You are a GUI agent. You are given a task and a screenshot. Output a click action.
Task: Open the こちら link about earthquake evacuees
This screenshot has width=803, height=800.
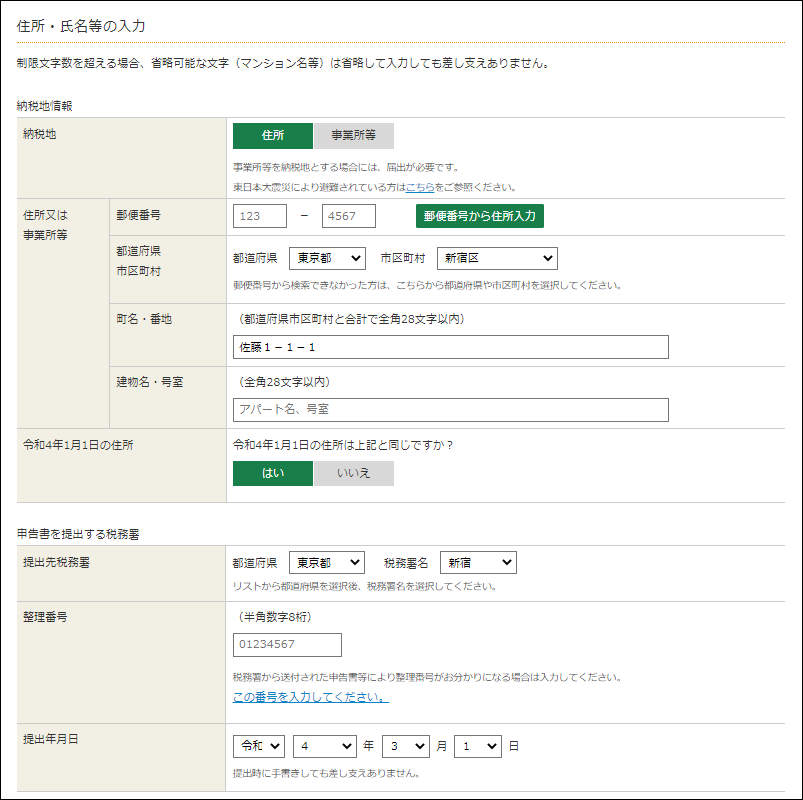(420, 187)
